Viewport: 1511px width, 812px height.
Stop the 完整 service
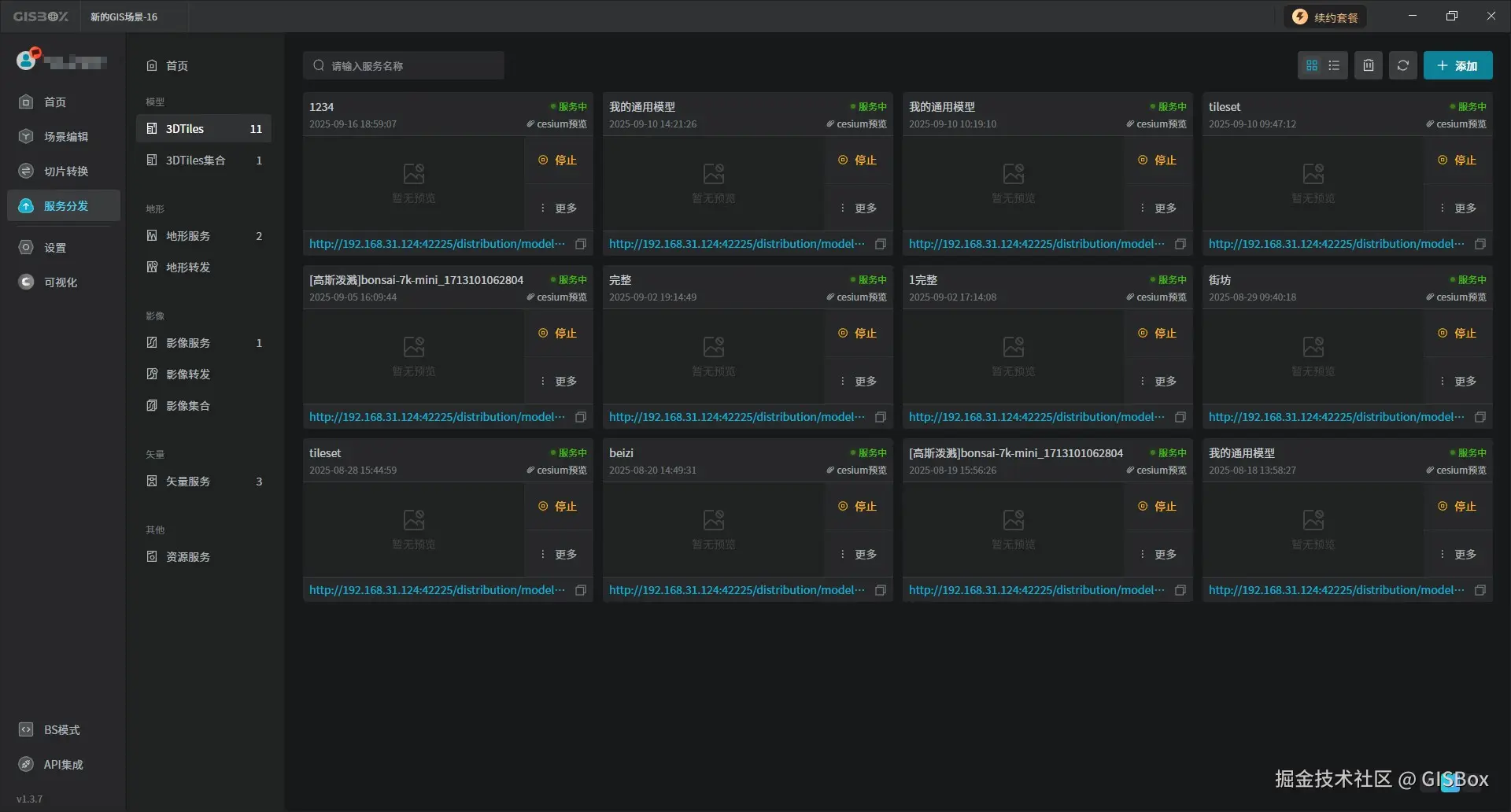pos(858,334)
